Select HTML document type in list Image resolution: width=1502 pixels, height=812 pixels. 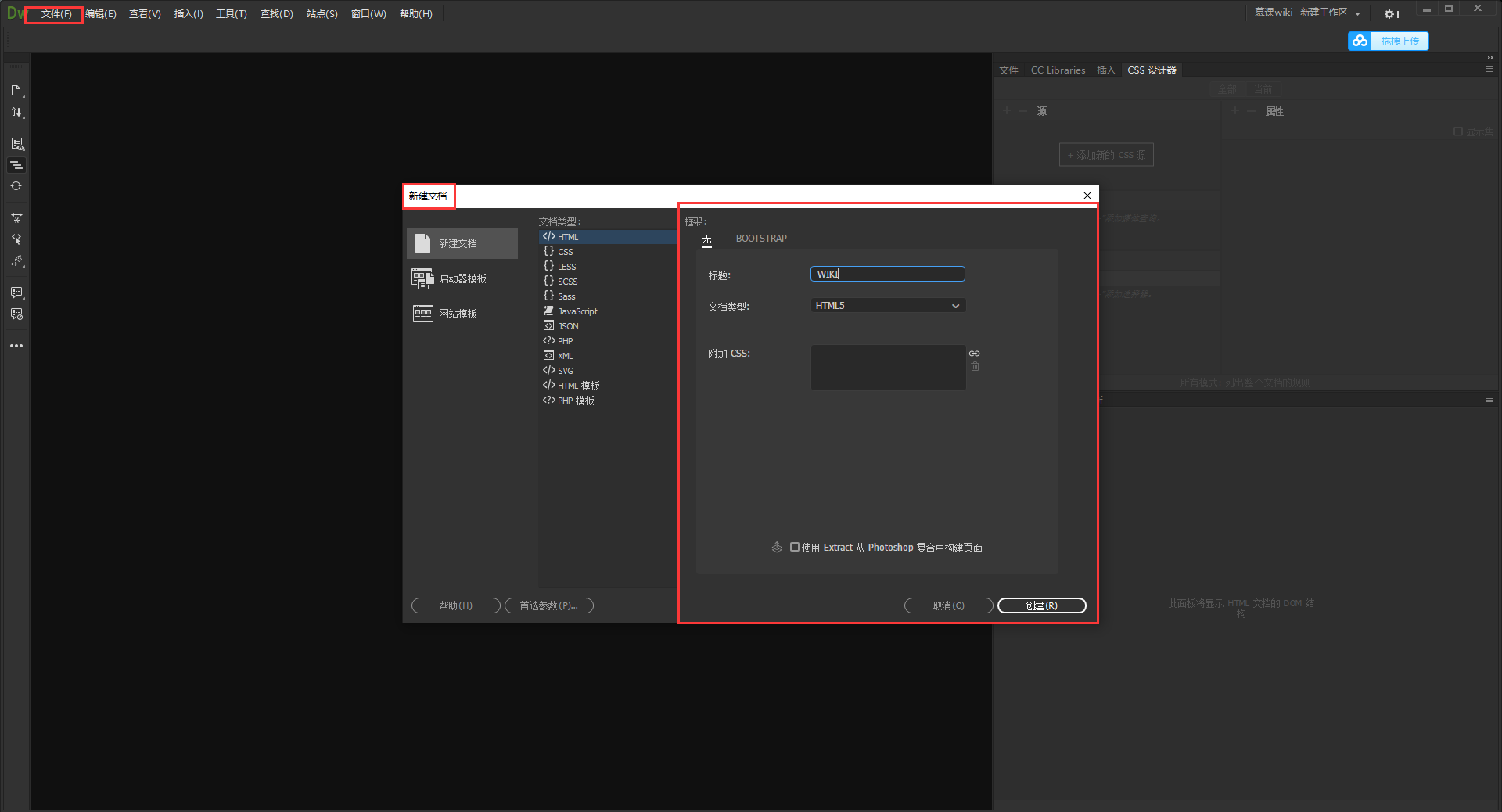pyautogui.click(x=608, y=237)
